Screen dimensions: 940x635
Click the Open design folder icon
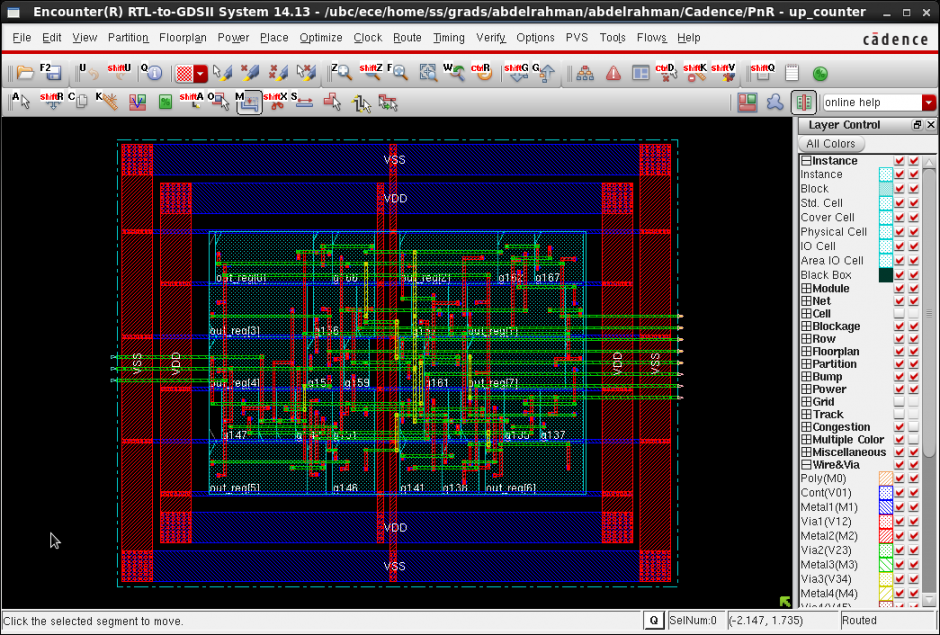25,73
